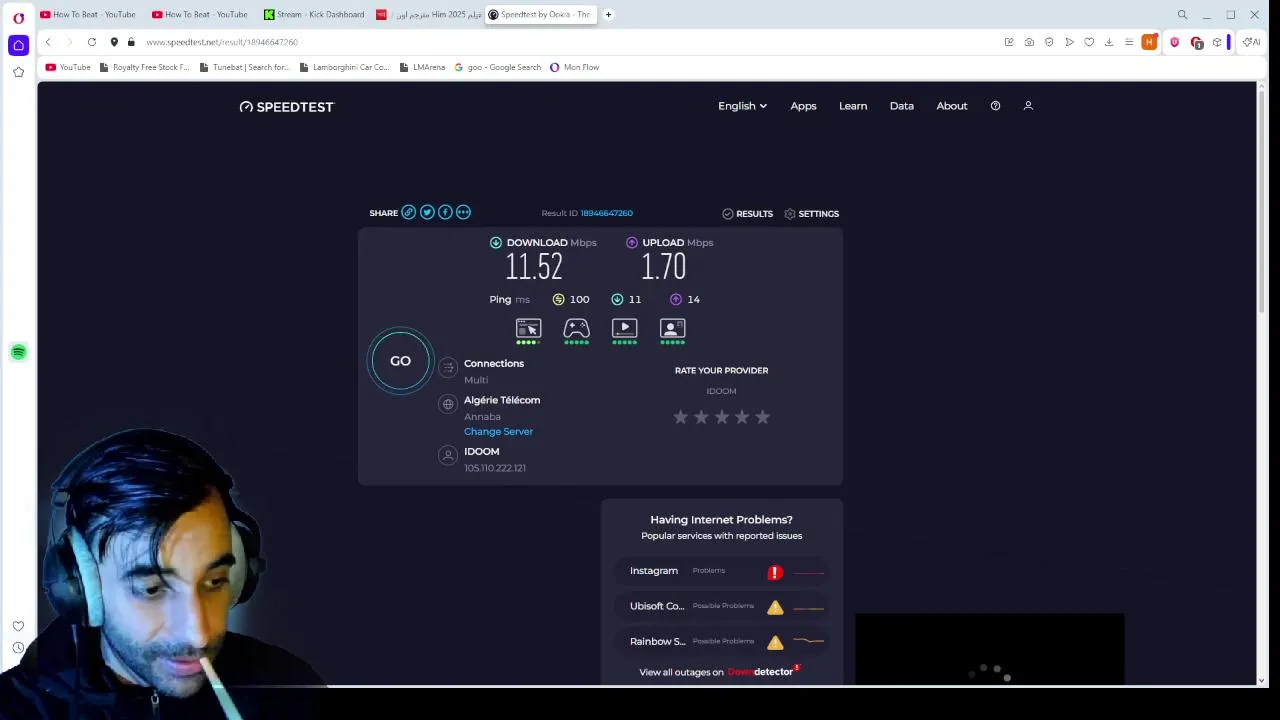Open Mon Flow bookmark
The width and height of the screenshot is (1280, 720).
click(x=575, y=67)
